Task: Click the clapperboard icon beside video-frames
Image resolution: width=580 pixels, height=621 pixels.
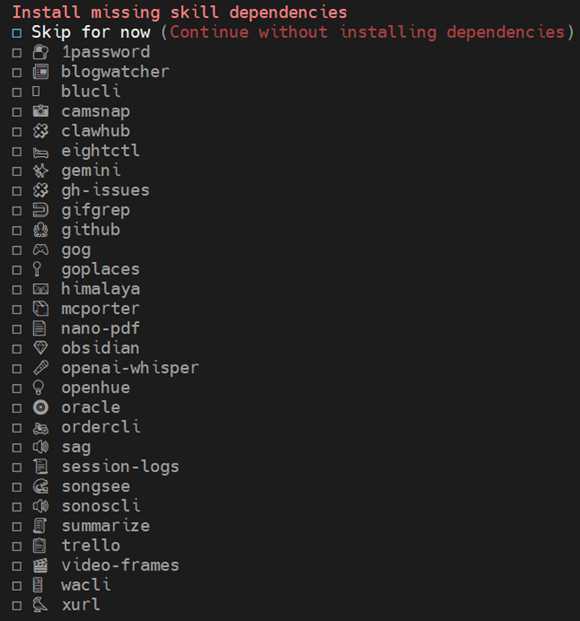Action: tap(40, 565)
